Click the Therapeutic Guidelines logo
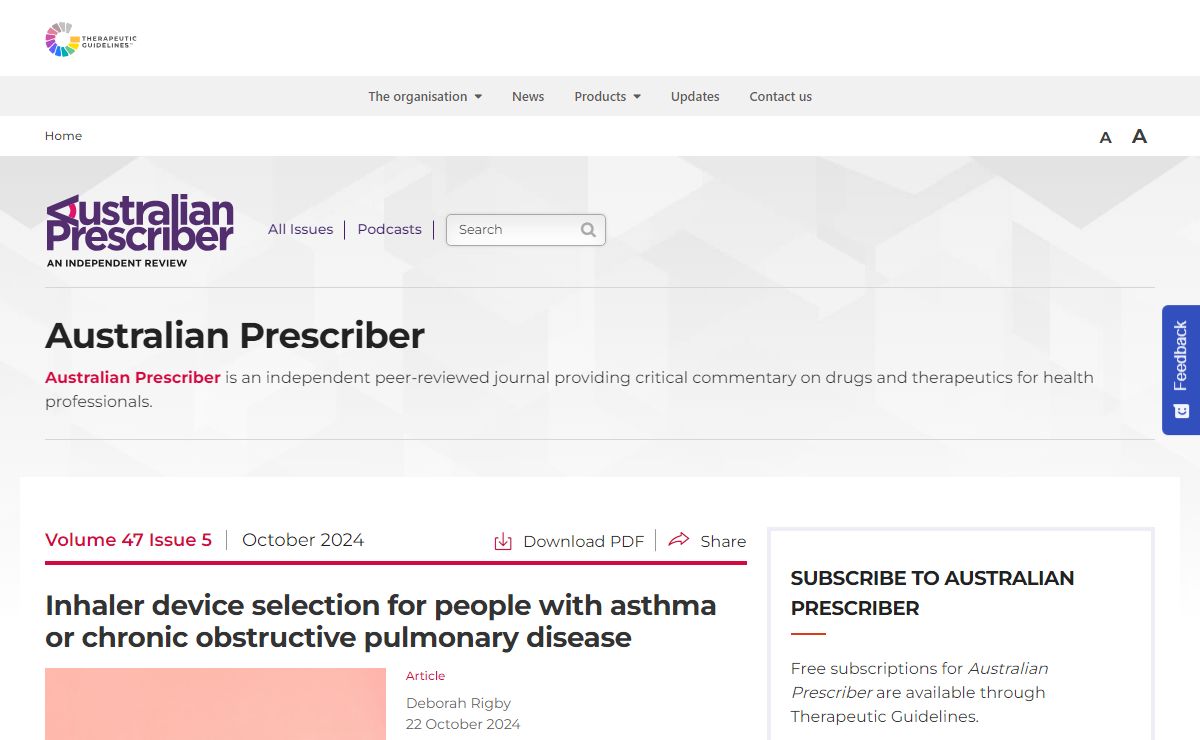Viewport: 1200px width, 740px height. 90,39
